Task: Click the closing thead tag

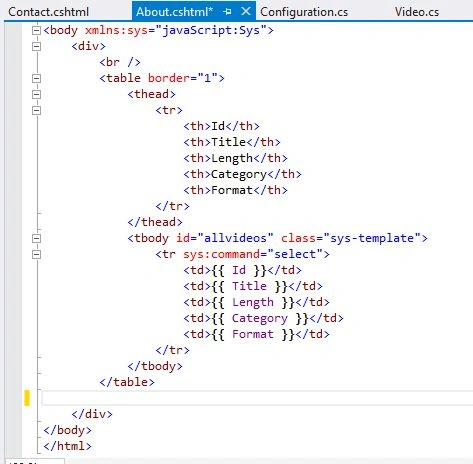Action: point(155,222)
